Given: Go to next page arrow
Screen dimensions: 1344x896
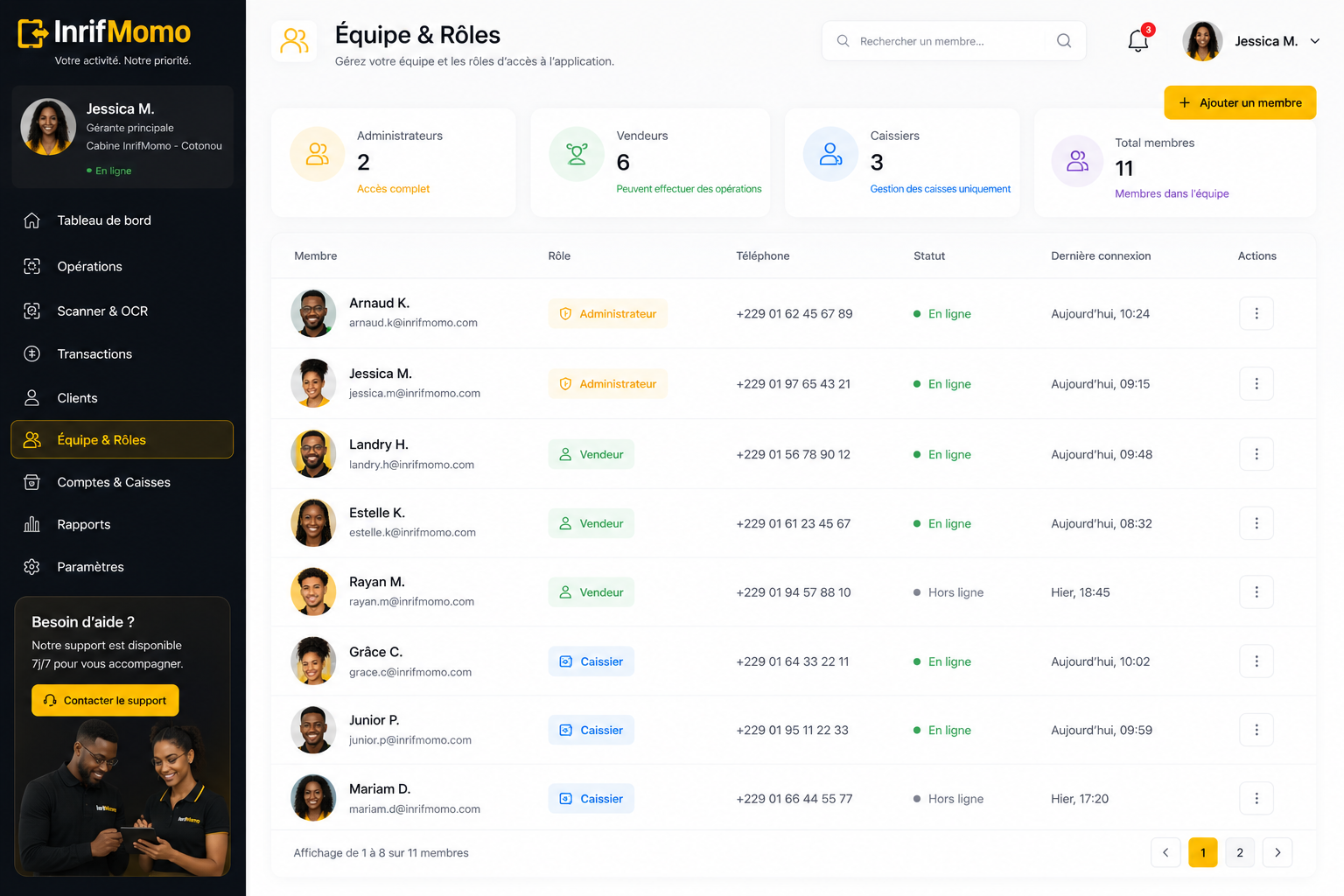Looking at the screenshot, I should click(x=1277, y=852).
